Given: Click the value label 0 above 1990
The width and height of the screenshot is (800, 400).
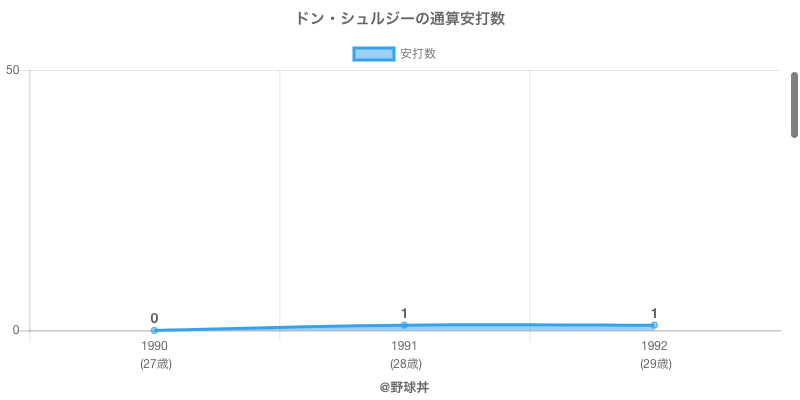Looking at the screenshot, I should (x=154, y=318).
